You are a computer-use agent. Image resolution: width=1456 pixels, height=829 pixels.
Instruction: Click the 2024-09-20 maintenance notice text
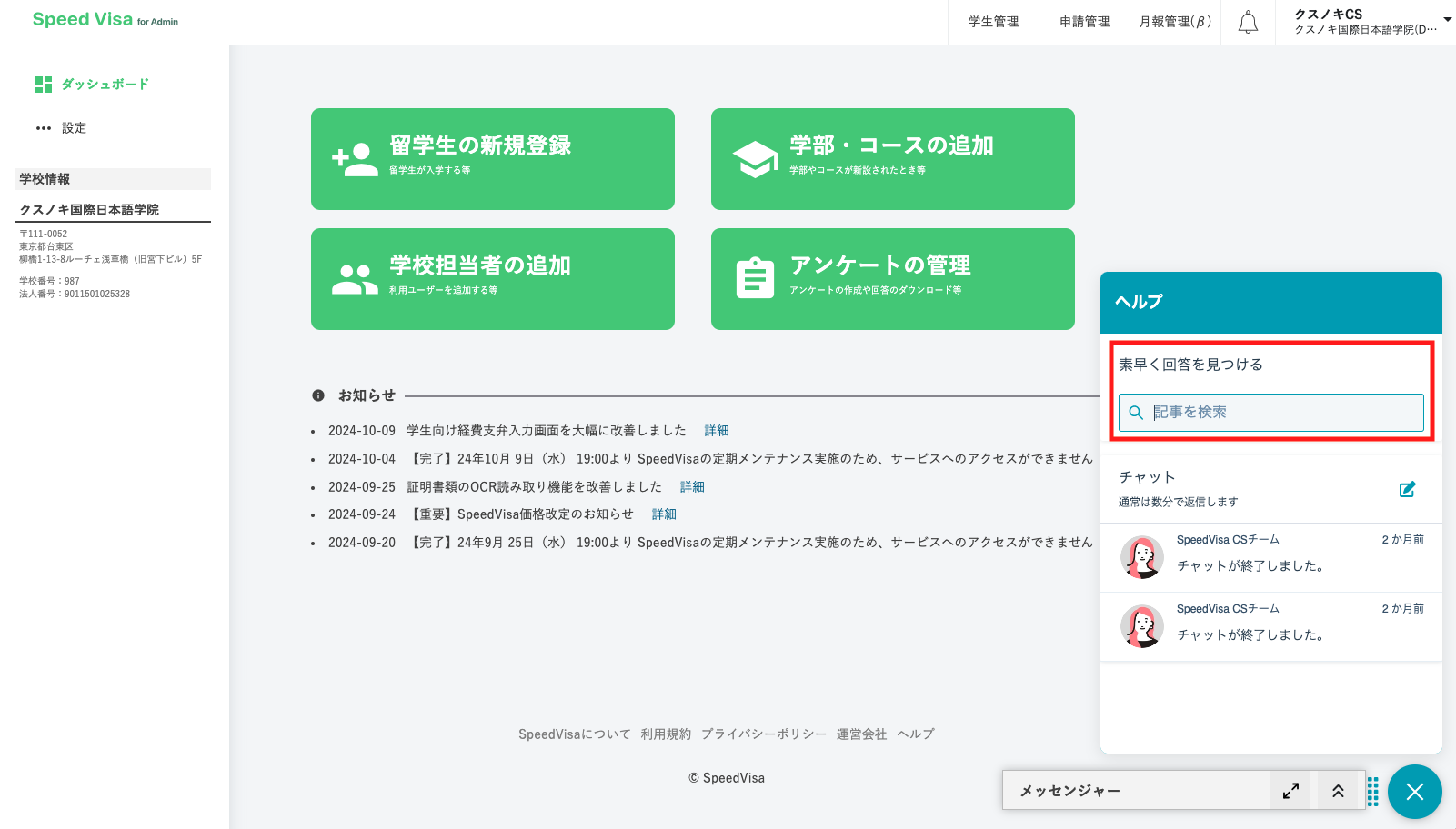(750, 543)
